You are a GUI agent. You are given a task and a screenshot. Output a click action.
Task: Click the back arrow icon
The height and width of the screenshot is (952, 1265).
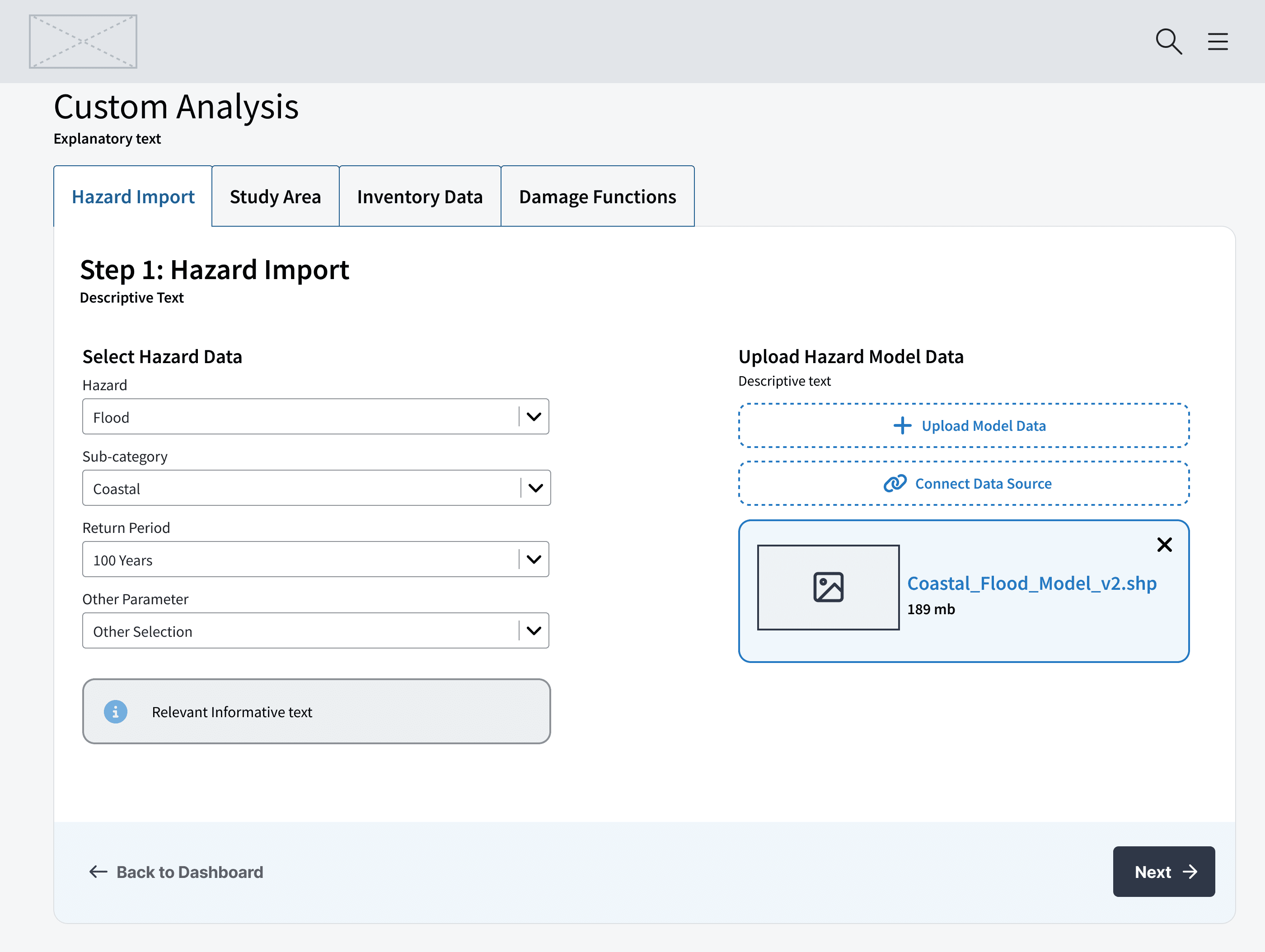pyautogui.click(x=98, y=871)
